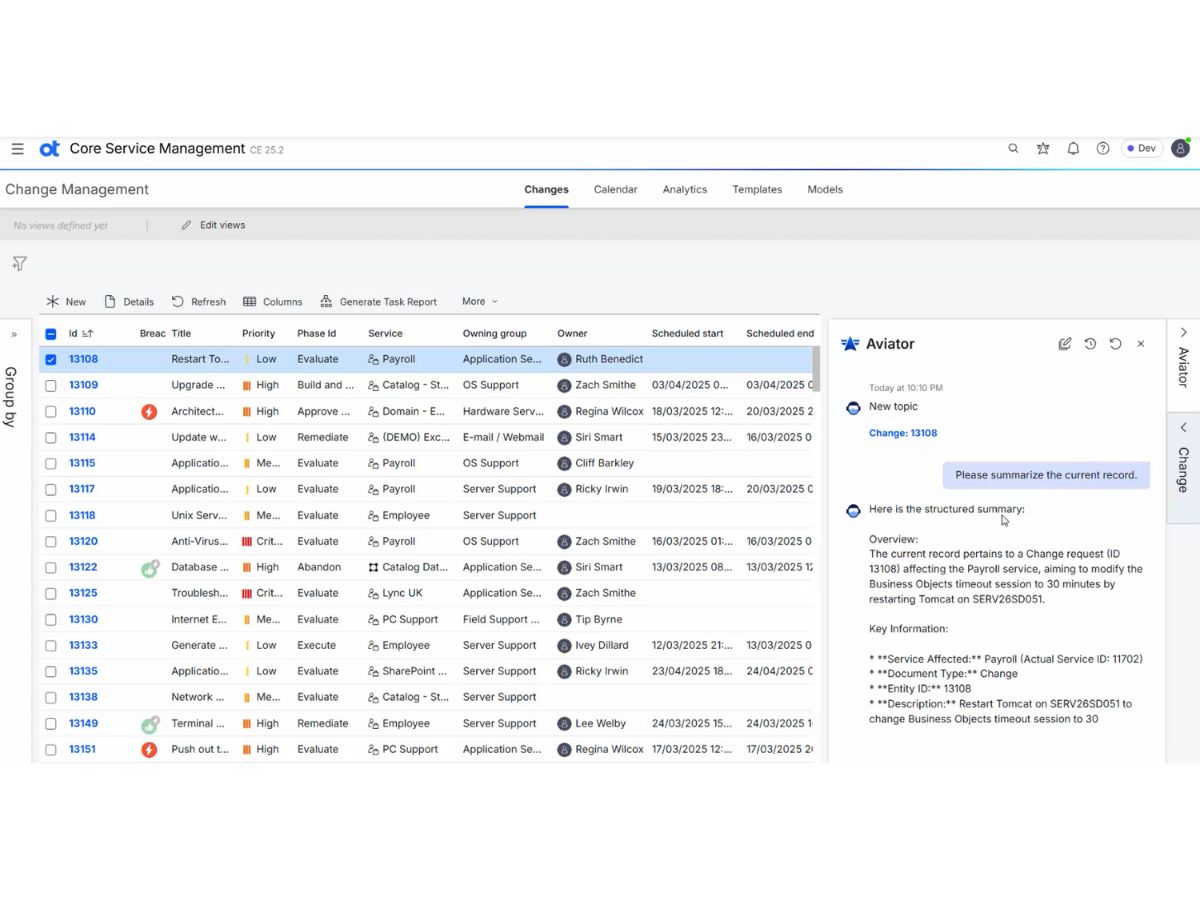Switch to the Calendar tab
The image size is (1200, 900).
point(615,189)
